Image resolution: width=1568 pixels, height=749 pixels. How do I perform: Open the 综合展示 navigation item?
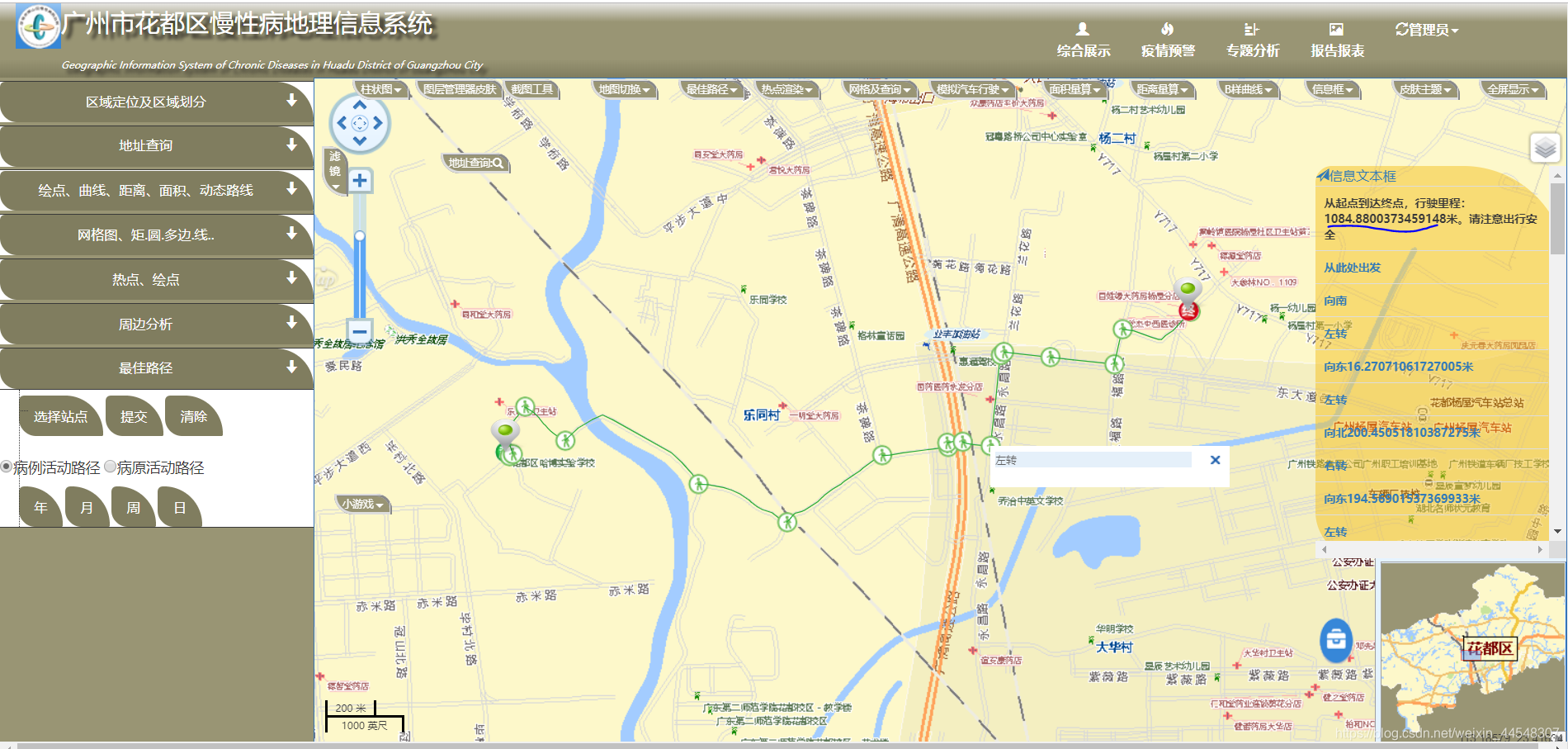coord(1084,40)
